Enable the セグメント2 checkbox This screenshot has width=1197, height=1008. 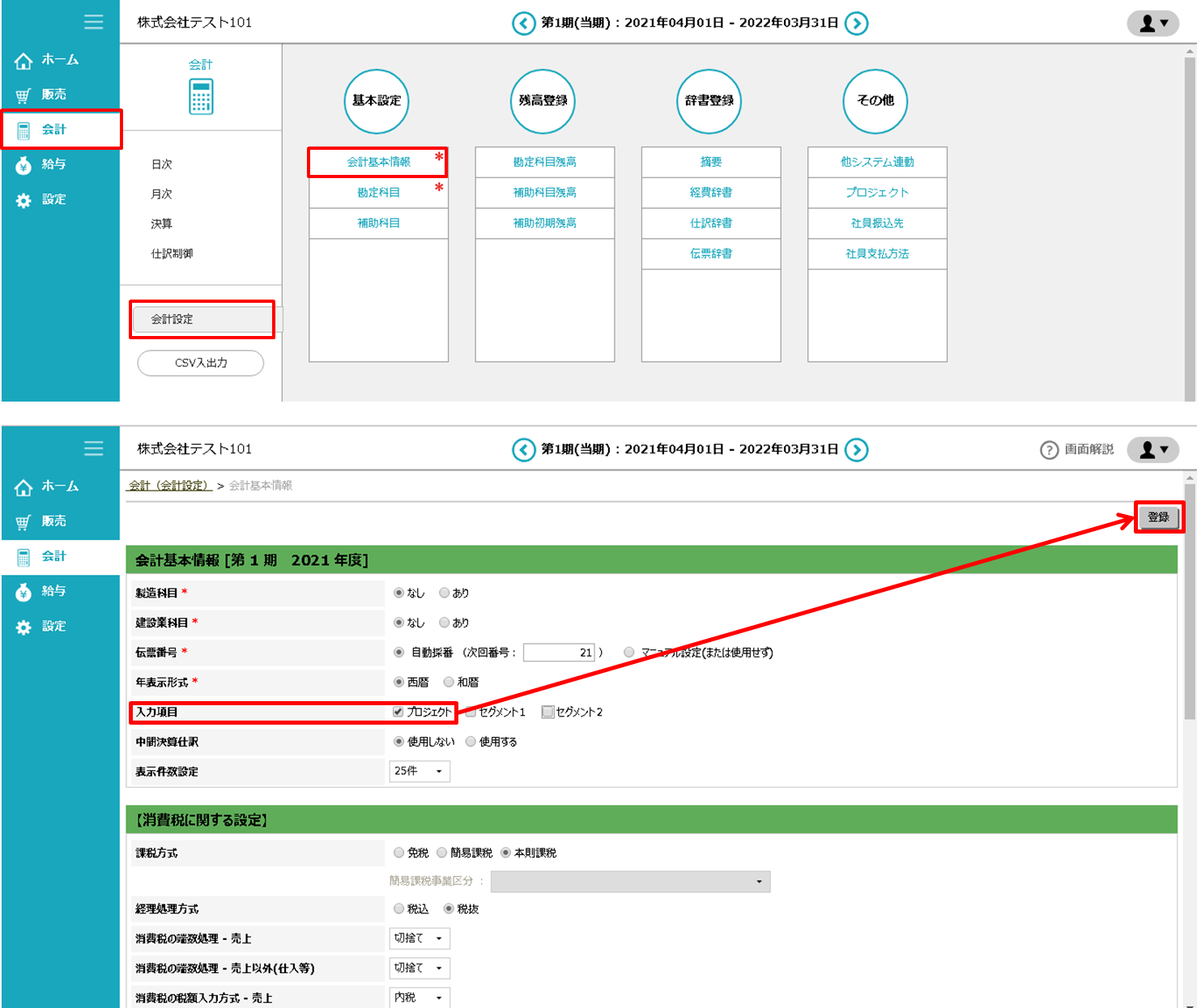pos(547,712)
